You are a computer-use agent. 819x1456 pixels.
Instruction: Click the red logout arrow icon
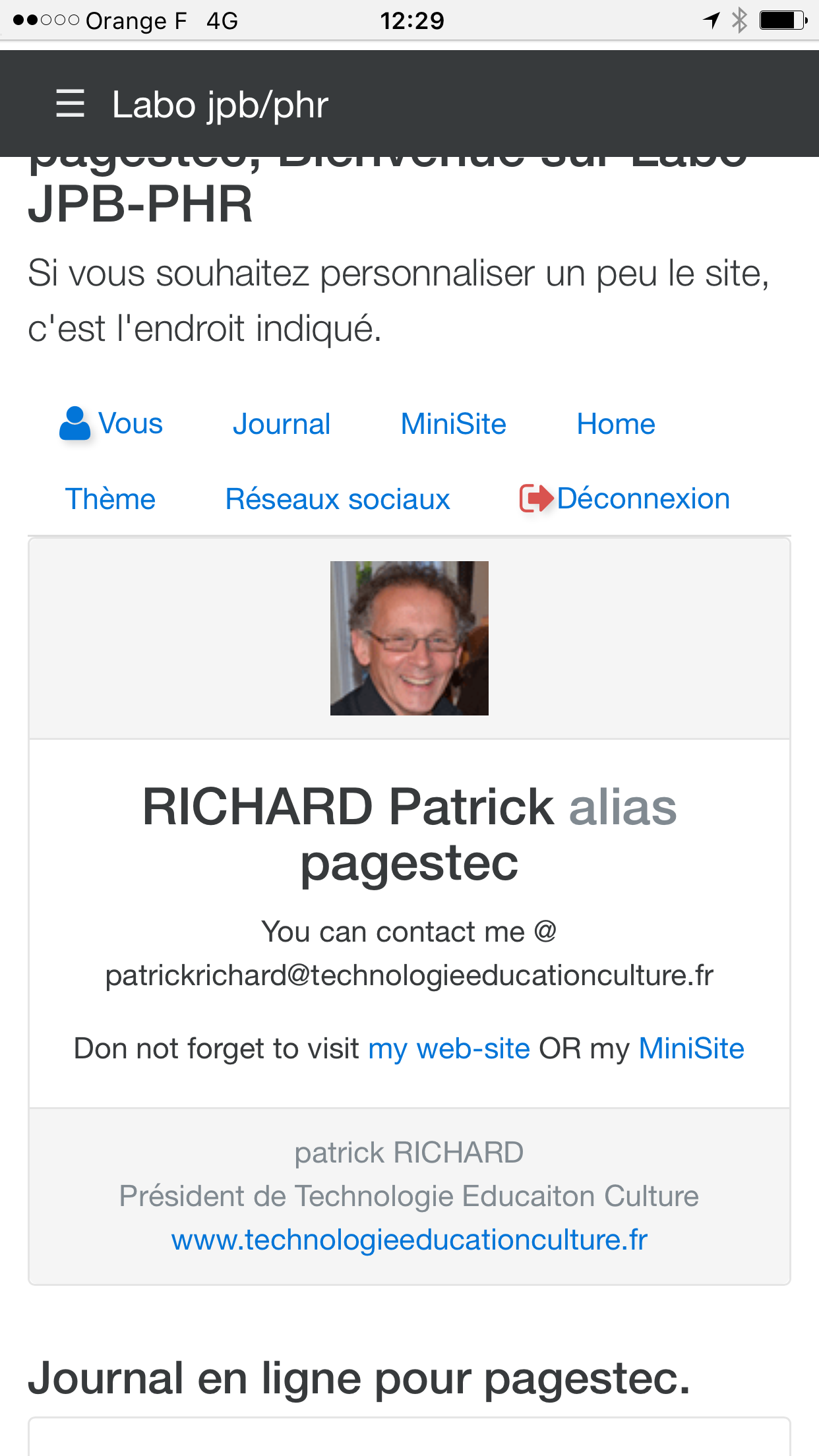click(535, 499)
